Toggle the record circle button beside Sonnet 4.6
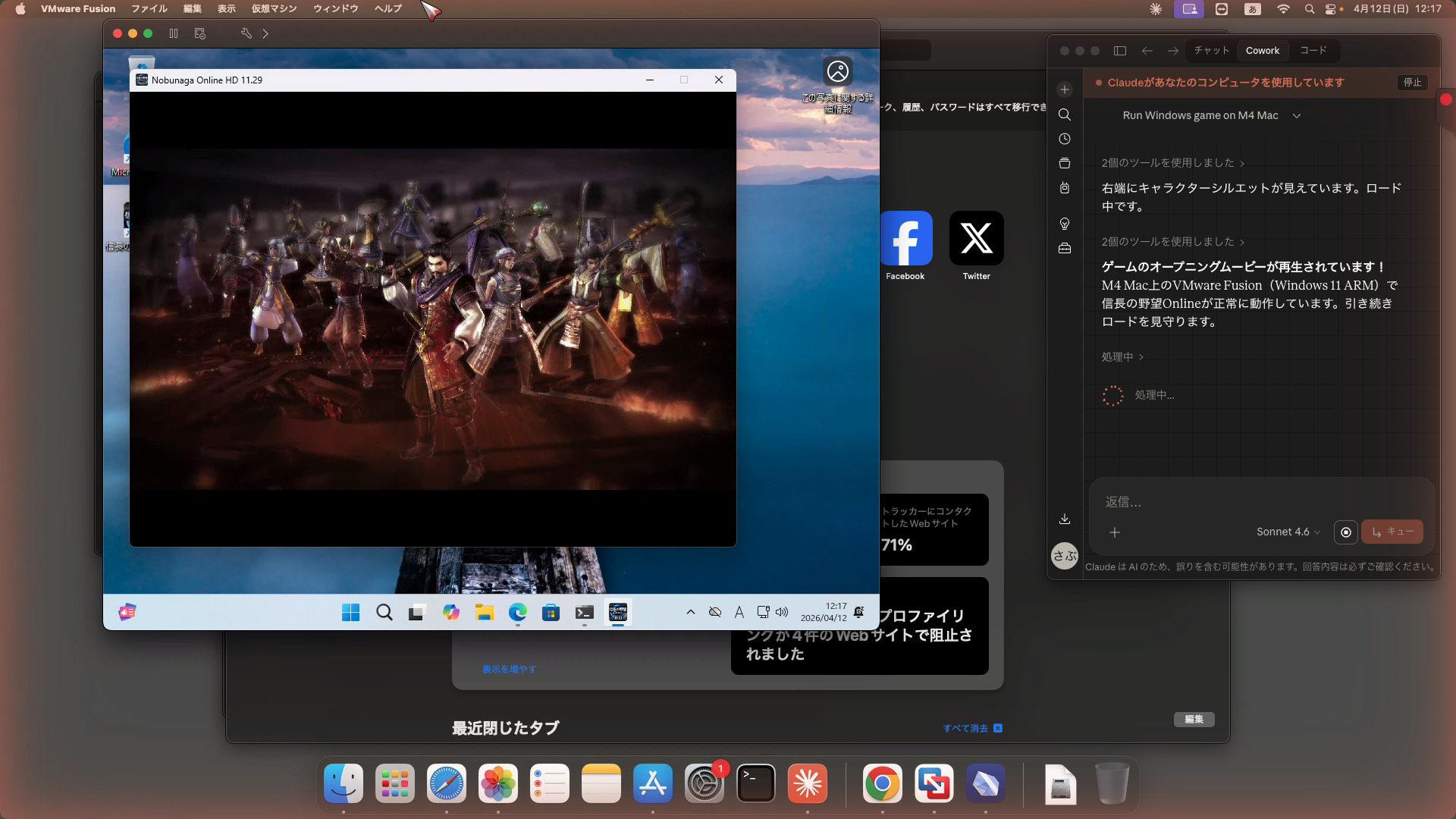 pos(1346,532)
